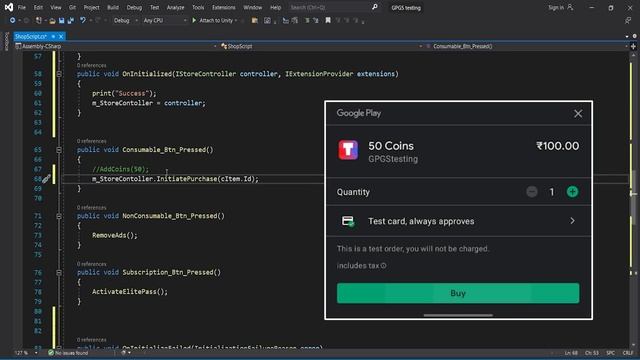Click the ₹100.00 price text
Image resolution: width=640 pixels, height=360 pixels.
click(558, 146)
